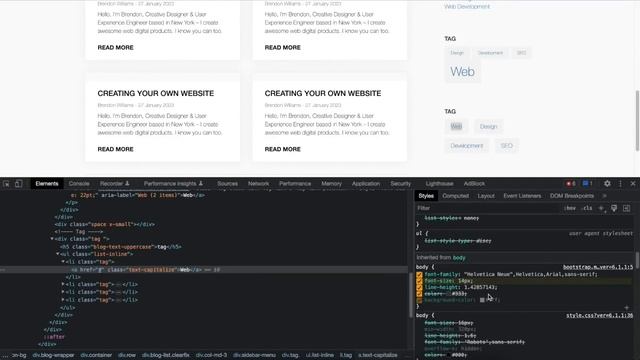The height and width of the screenshot is (360, 640).
Task: Toggle element state with :hov
Action: point(570,208)
